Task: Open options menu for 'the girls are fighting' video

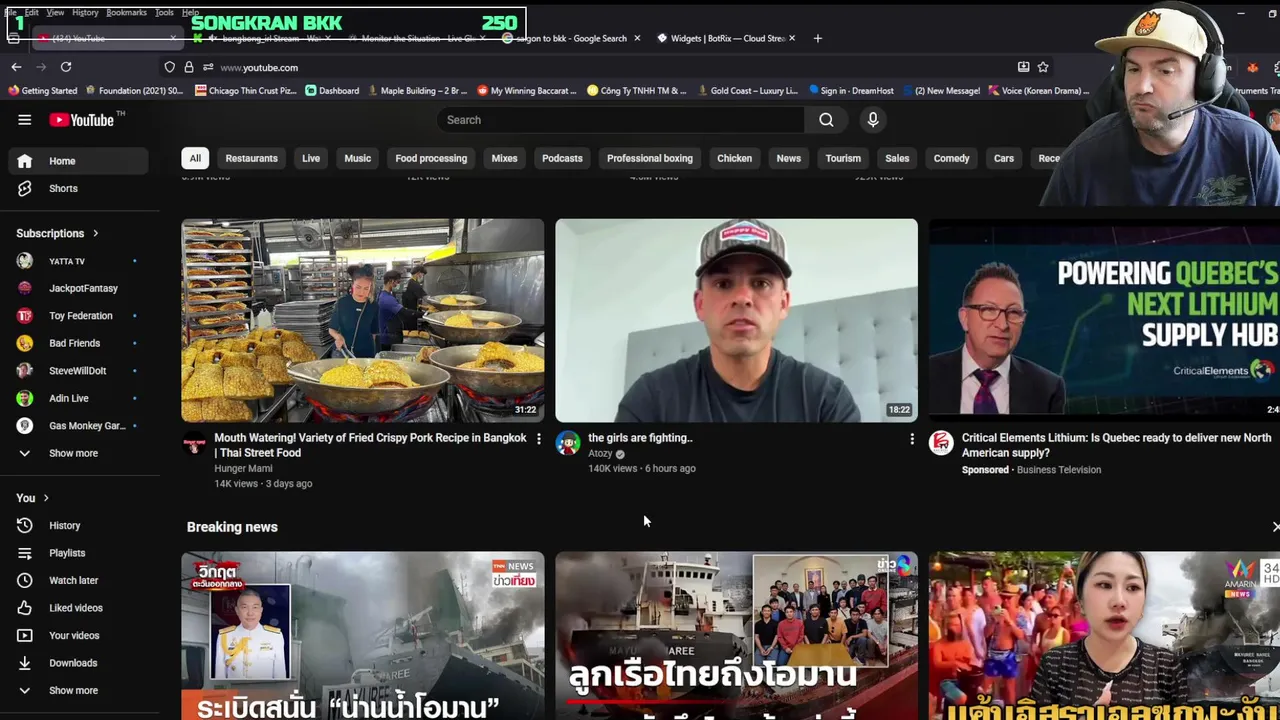Action: (x=911, y=439)
